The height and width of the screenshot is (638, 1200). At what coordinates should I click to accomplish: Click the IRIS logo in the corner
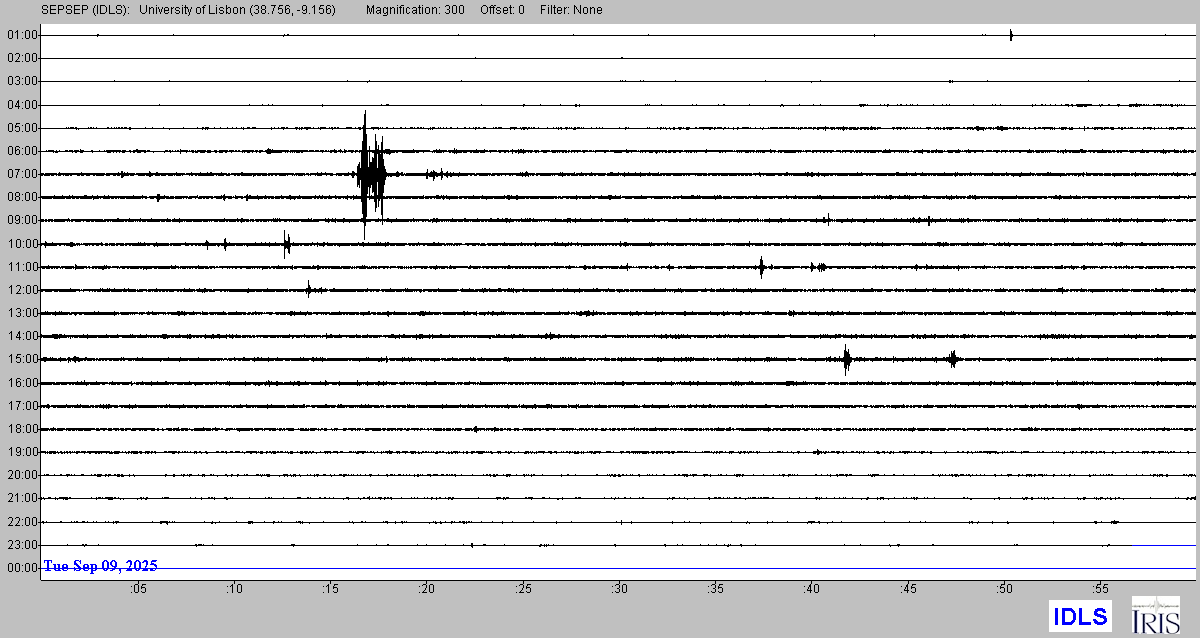[x=1154, y=615]
